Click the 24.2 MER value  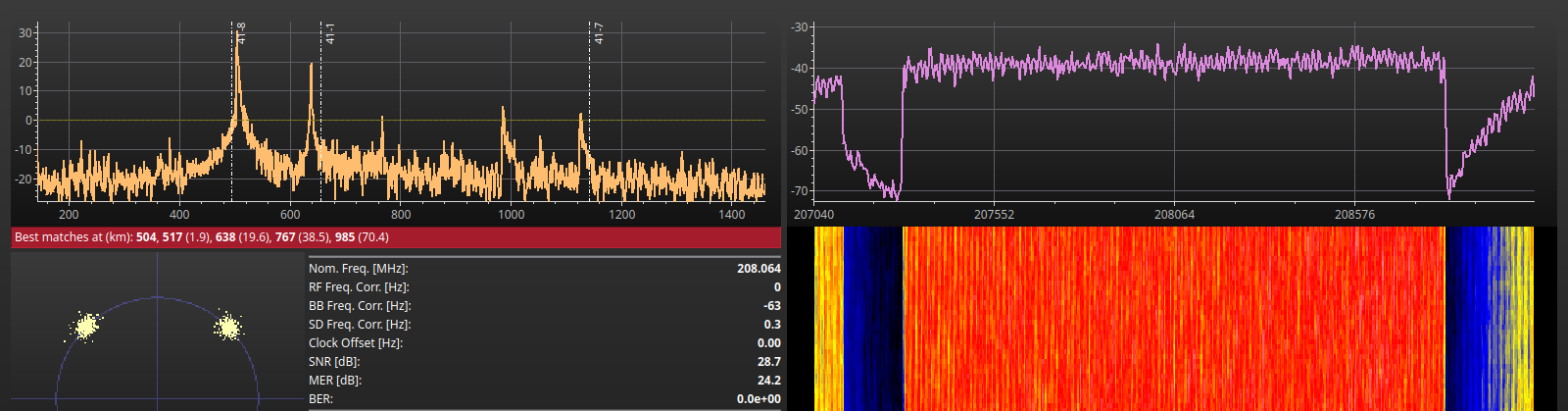click(769, 381)
